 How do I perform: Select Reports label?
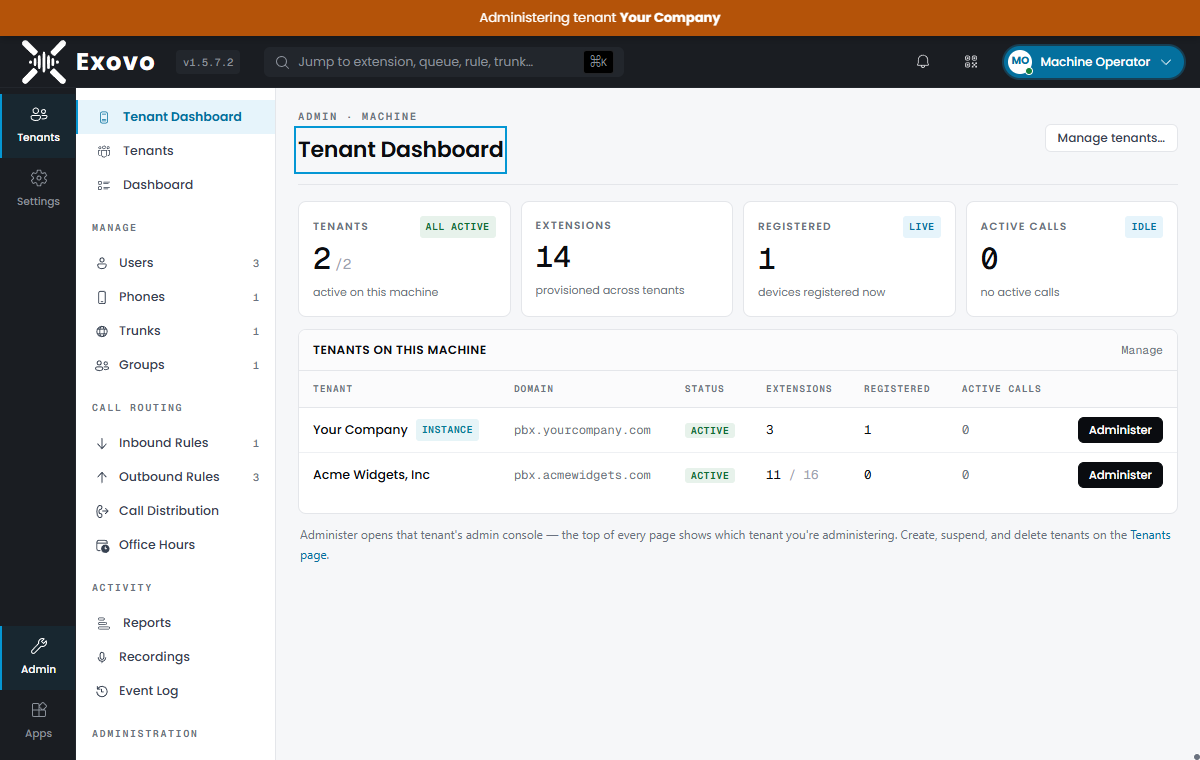coord(147,623)
